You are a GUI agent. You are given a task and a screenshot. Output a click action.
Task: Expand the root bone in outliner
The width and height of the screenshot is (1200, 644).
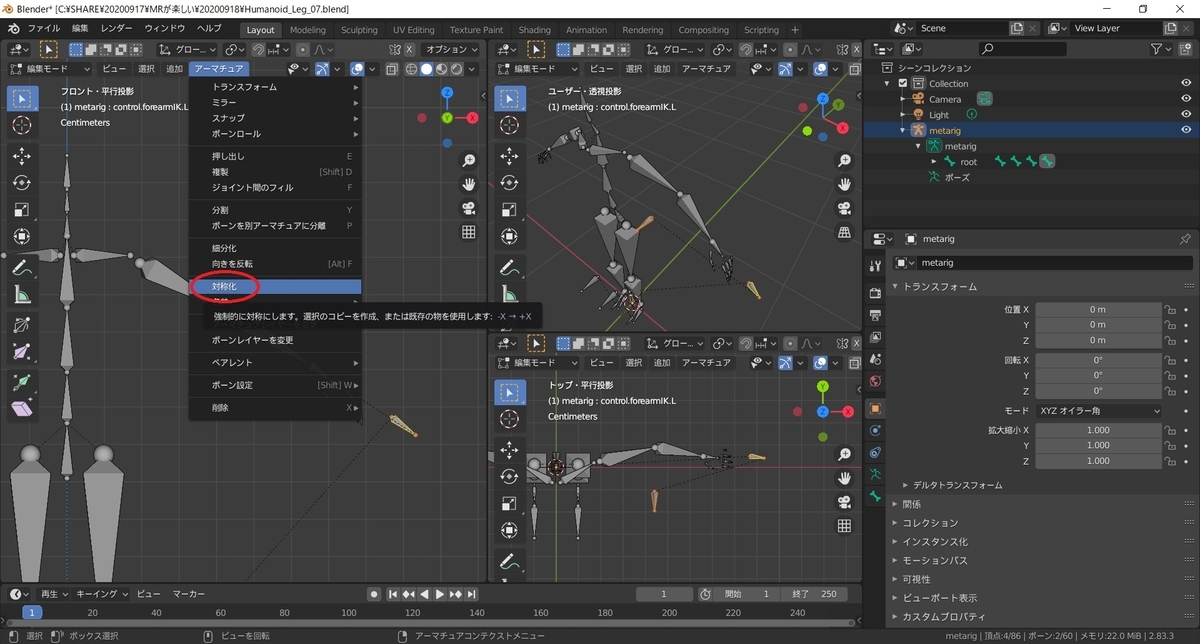(x=935, y=161)
